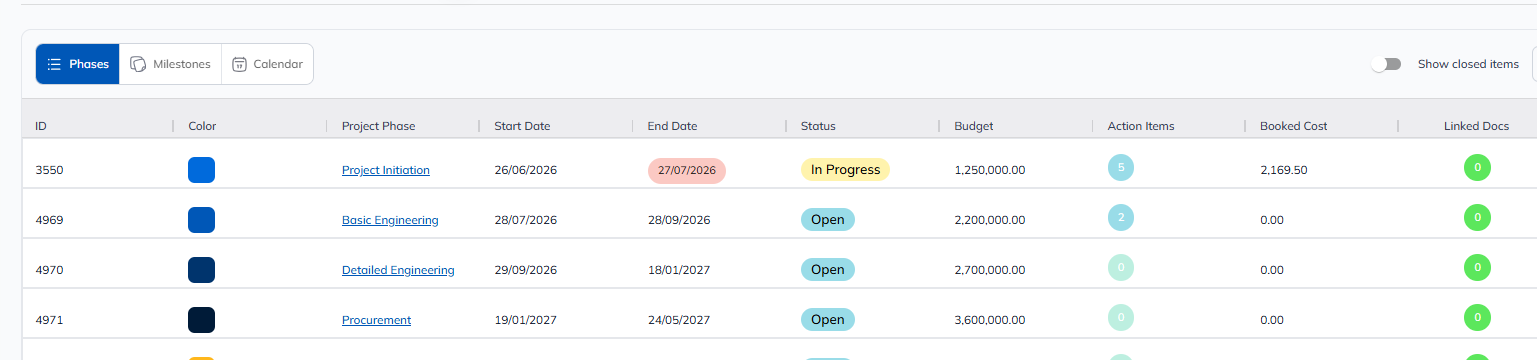Click Open status badge for Basic Engineering

[828, 220]
